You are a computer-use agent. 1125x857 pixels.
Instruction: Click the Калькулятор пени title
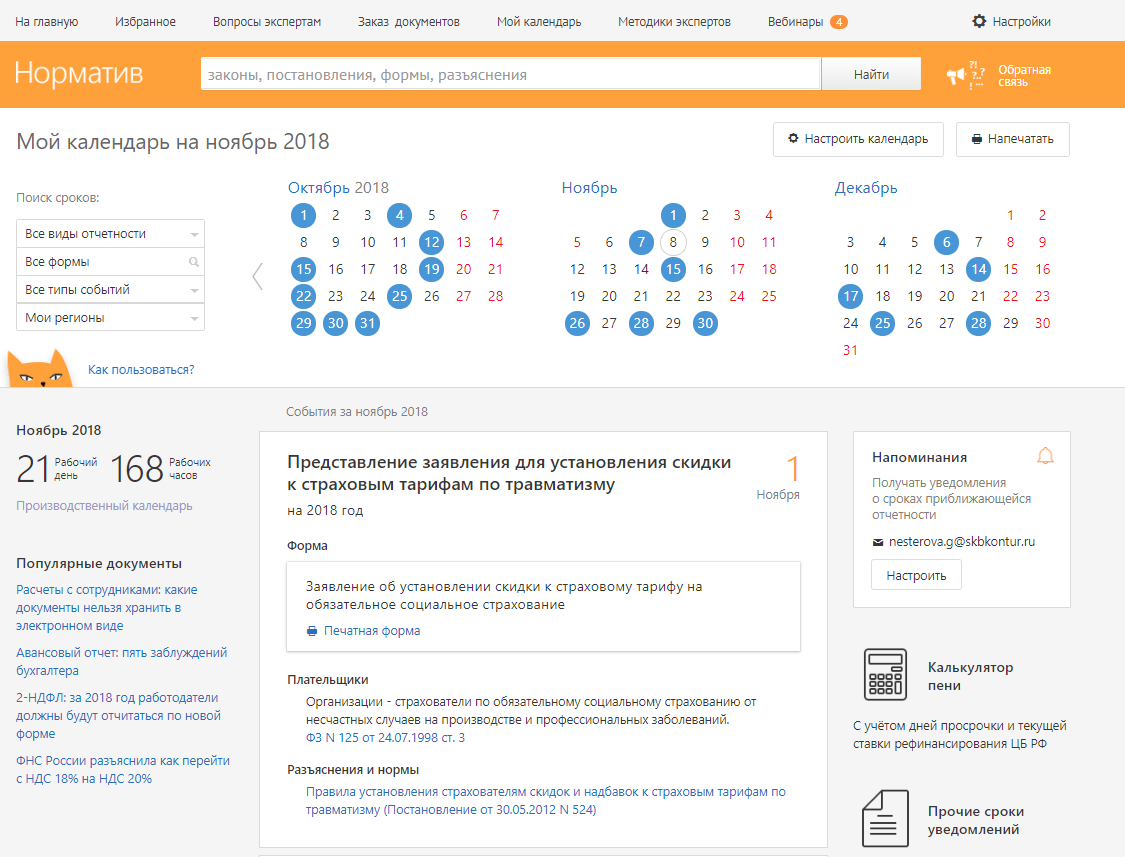(x=970, y=676)
